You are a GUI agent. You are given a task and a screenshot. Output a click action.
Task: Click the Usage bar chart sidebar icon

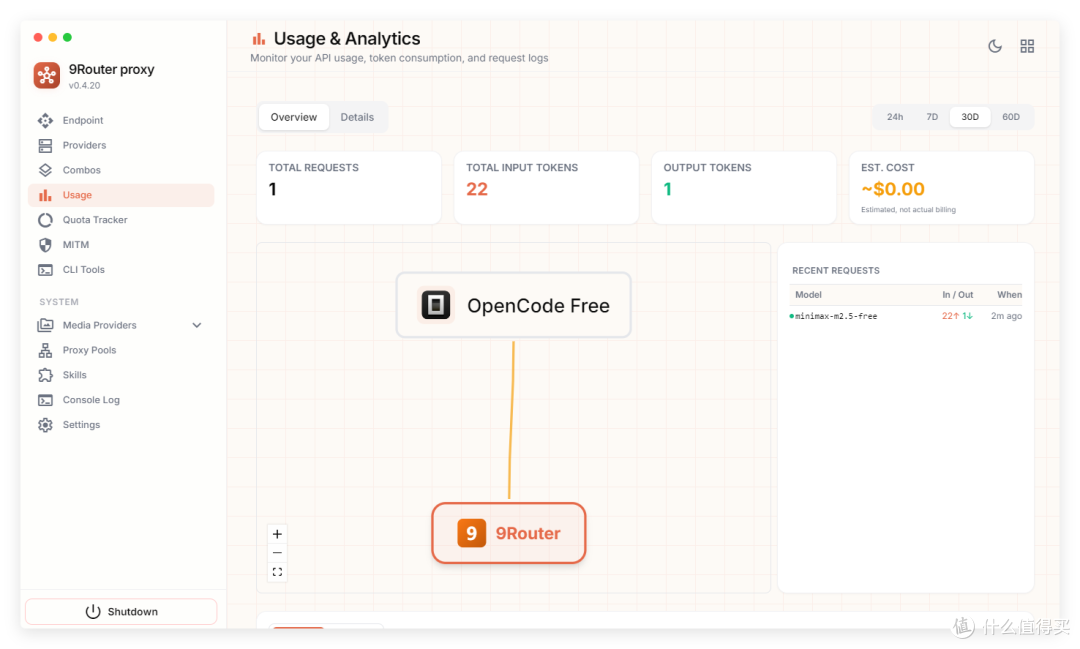click(x=45, y=195)
